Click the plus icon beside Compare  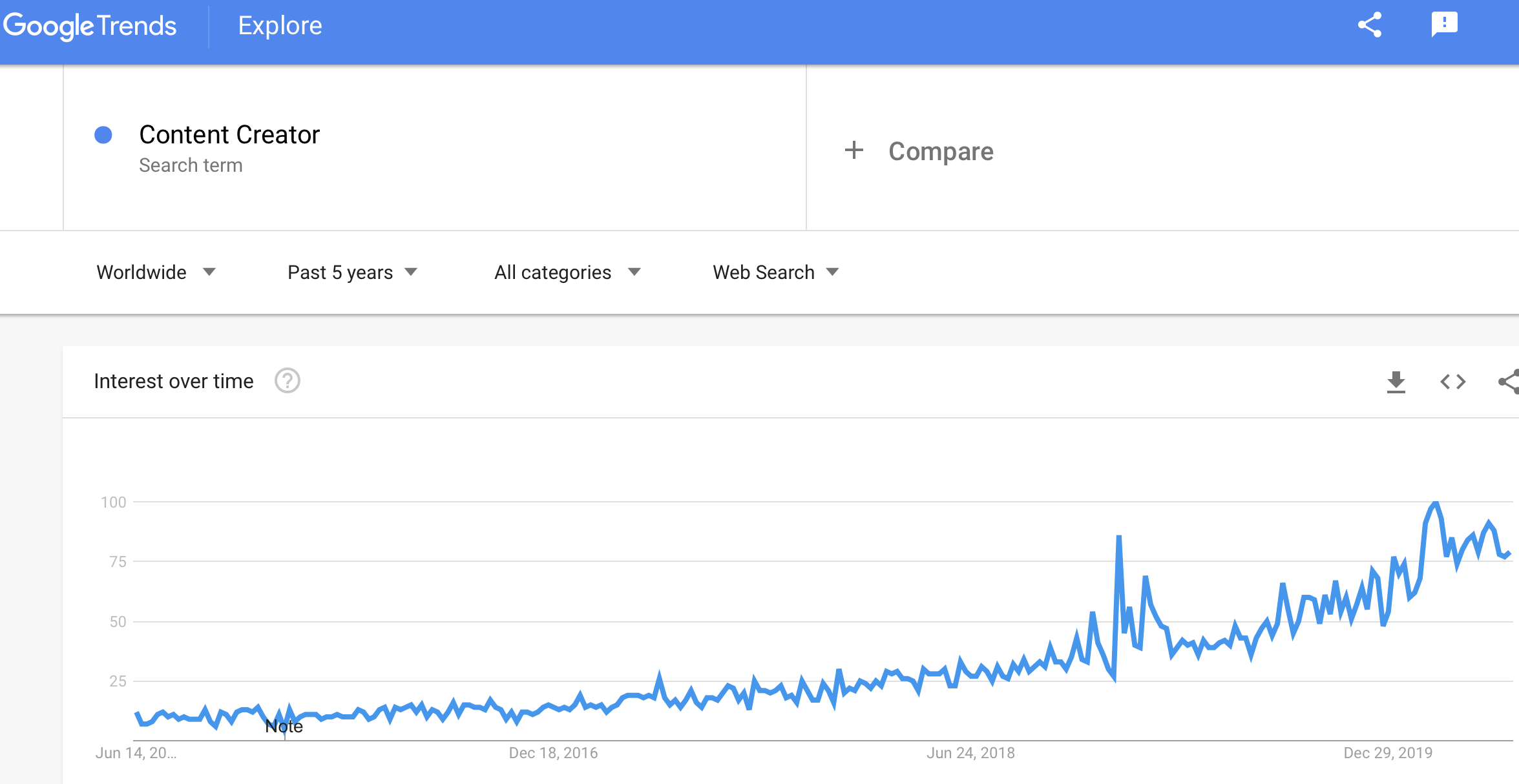tap(854, 150)
